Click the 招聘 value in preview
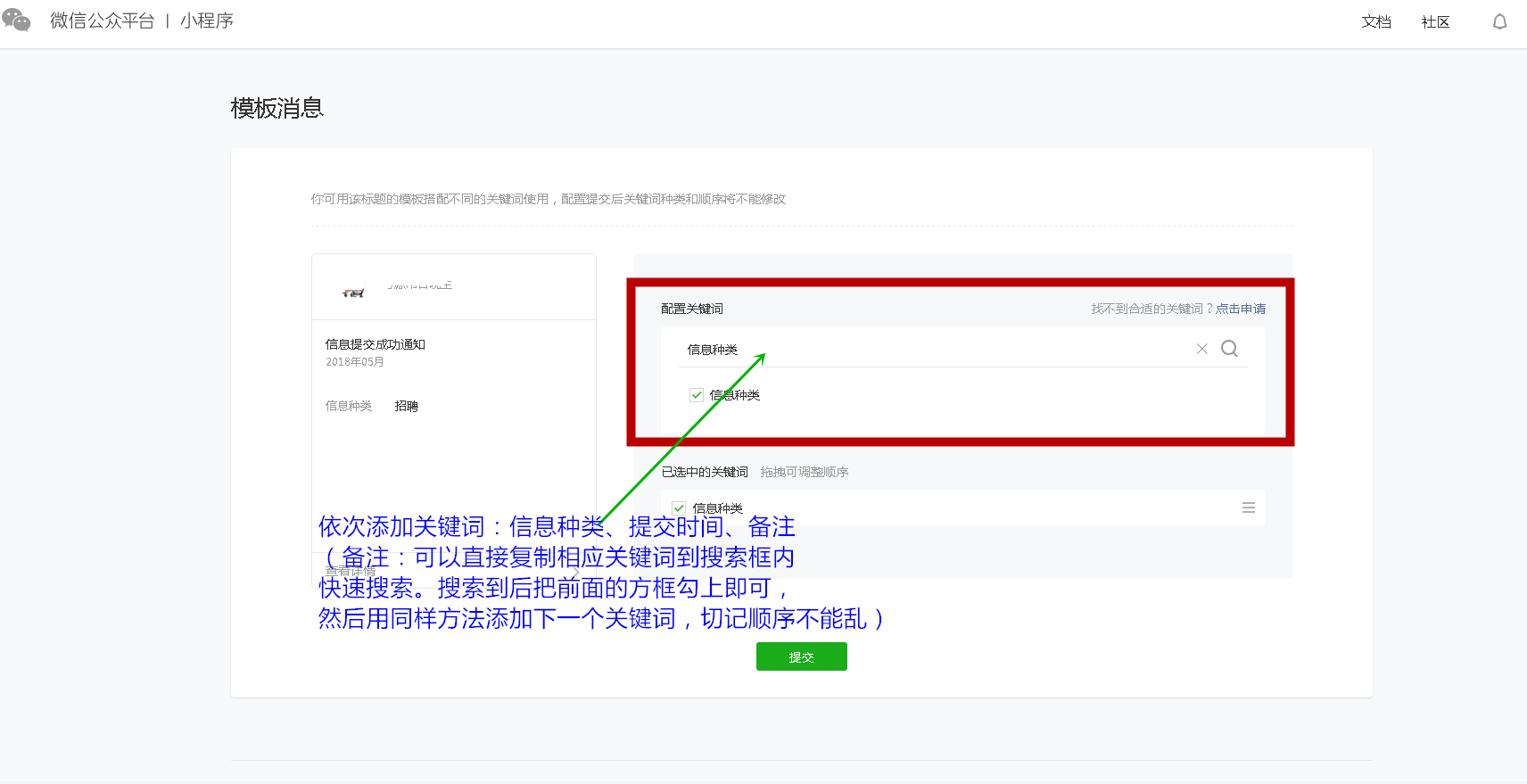The width and height of the screenshot is (1527, 784). (407, 406)
